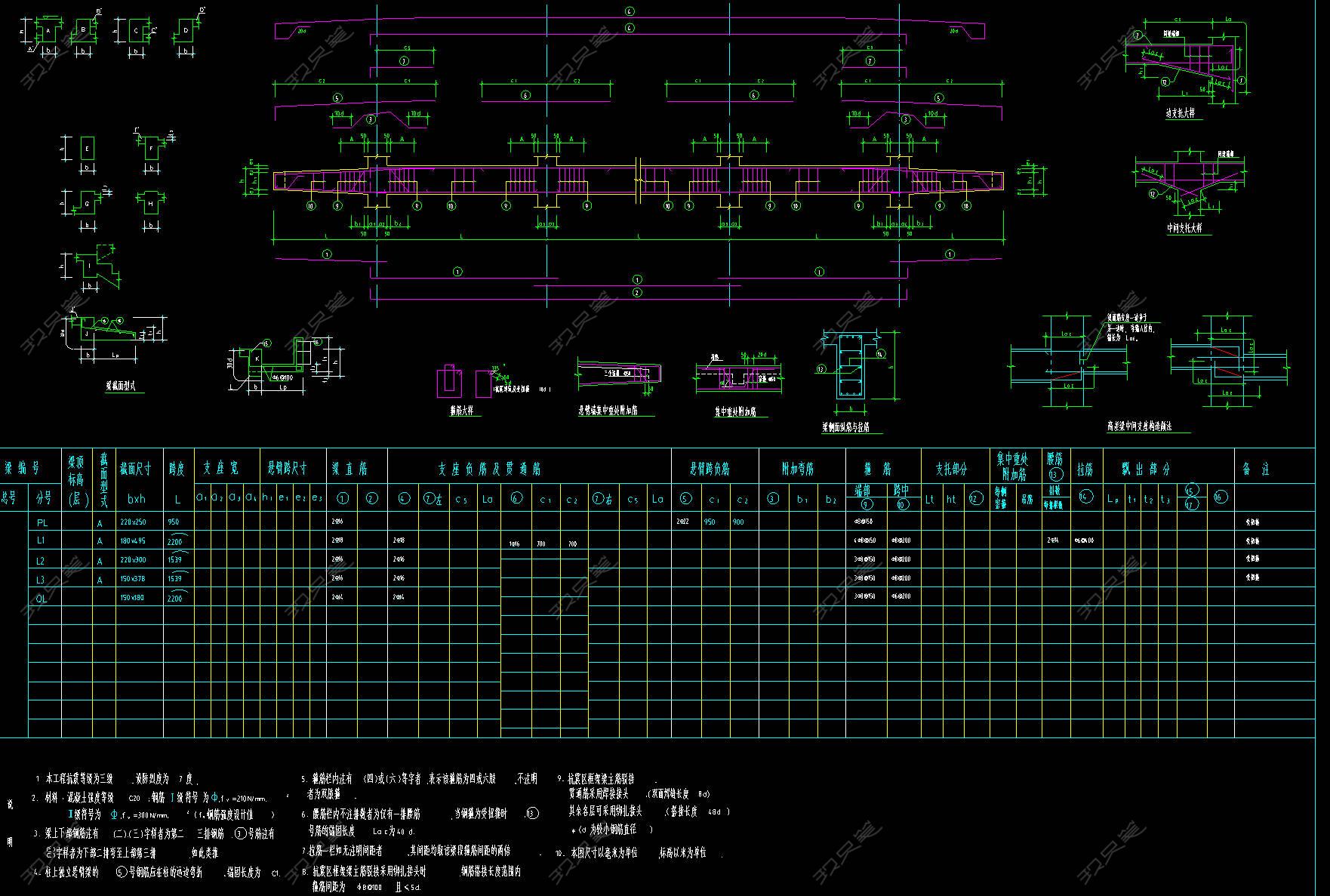The width and height of the screenshot is (1330, 896).
Task: Select the 分号 sub-header
Action: [x=45, y=498]
